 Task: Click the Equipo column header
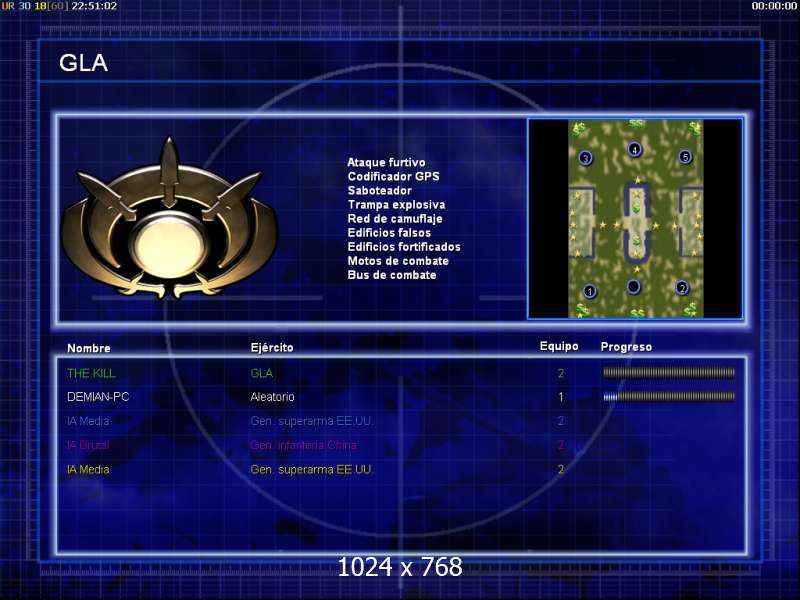[559, 346]
